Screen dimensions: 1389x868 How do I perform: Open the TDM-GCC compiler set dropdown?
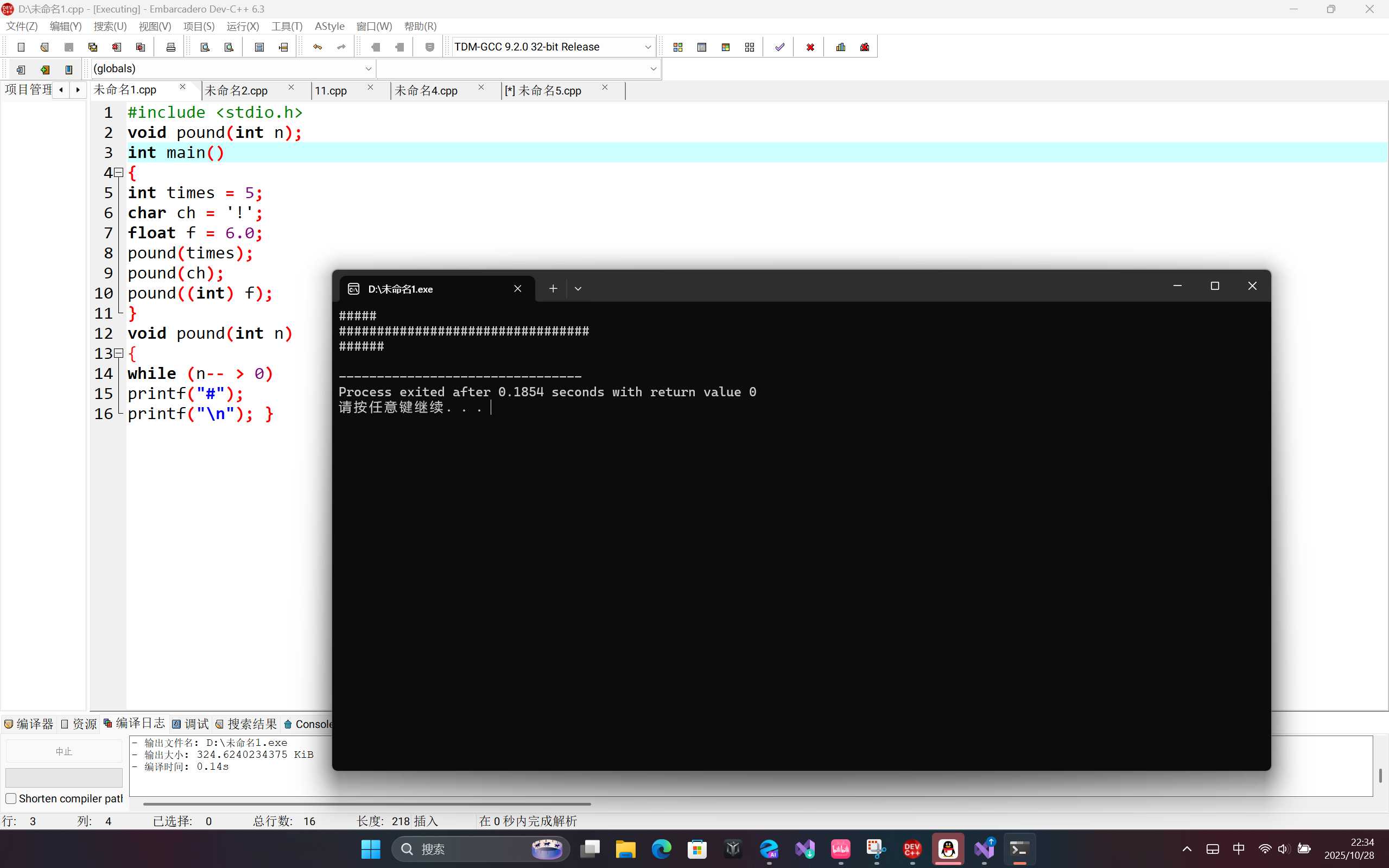[648, 47]
